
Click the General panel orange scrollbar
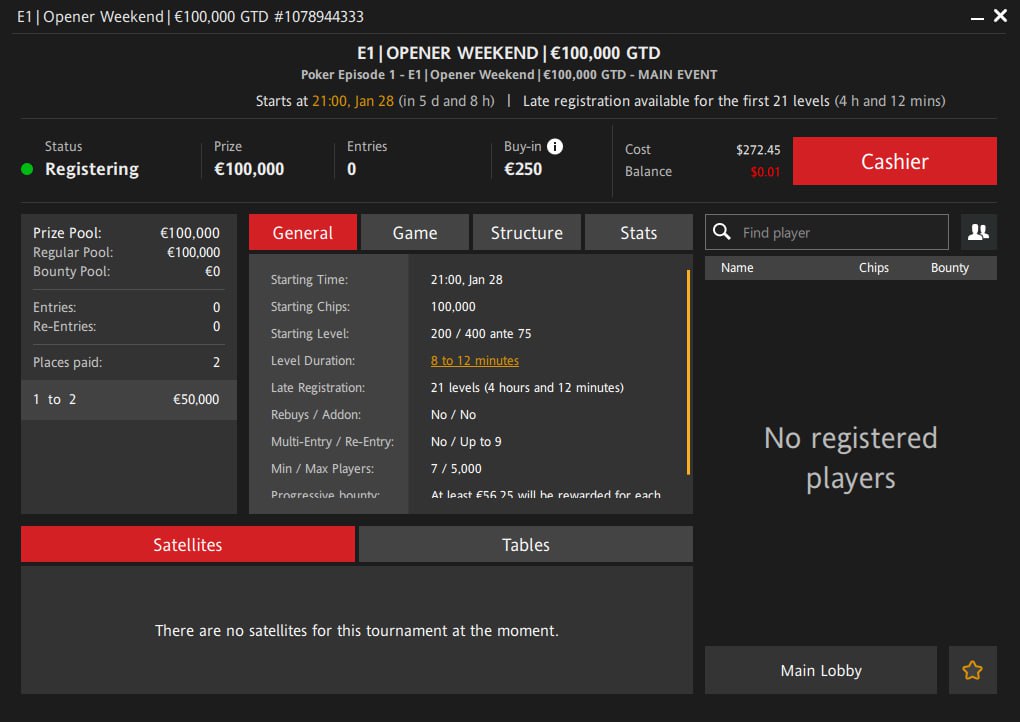[x=688, y=372]
